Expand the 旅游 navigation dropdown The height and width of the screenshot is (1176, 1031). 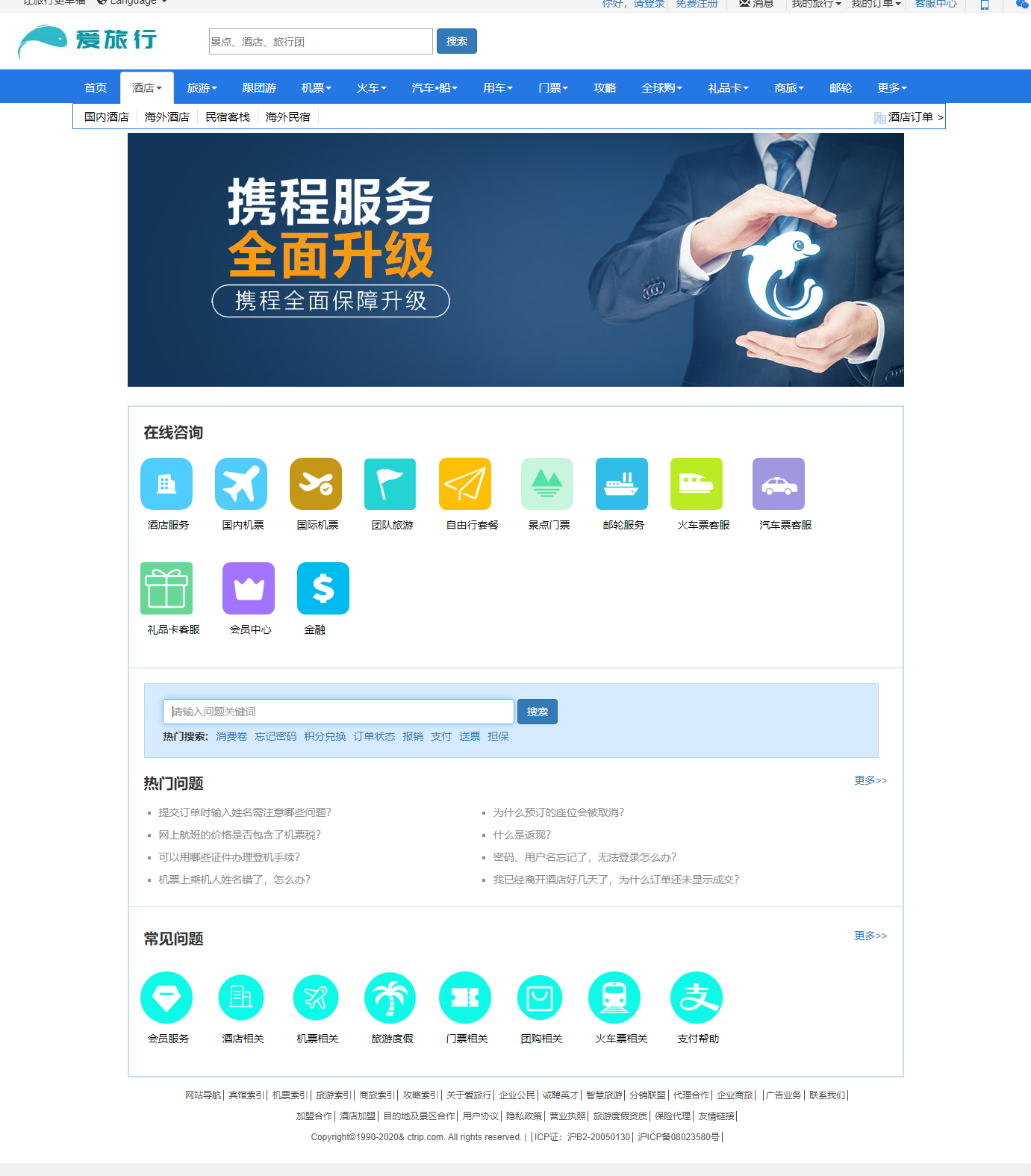pos(202,87)
